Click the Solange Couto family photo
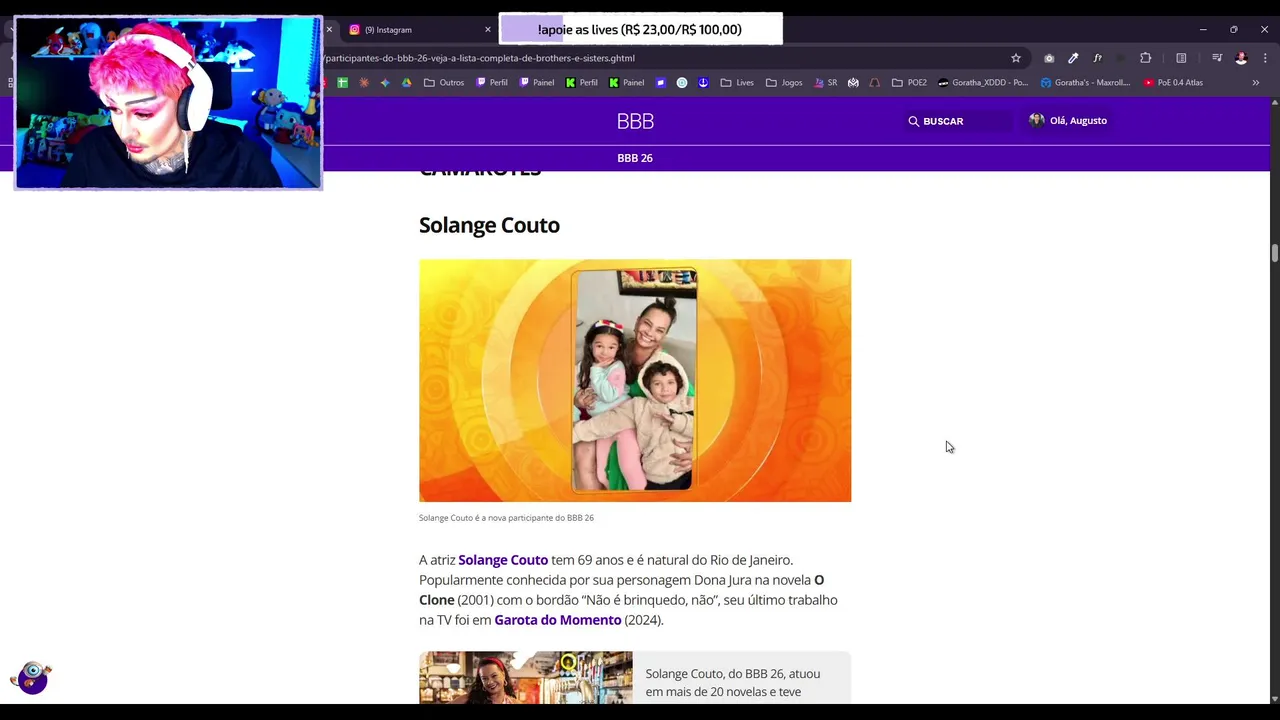This screenshot has height=720, width=1280. 634,380
